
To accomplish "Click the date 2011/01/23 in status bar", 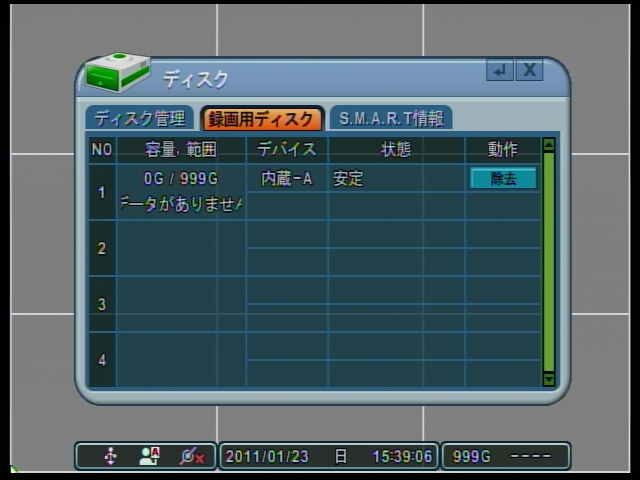I will pyautogui.click(x=267, y=456).
